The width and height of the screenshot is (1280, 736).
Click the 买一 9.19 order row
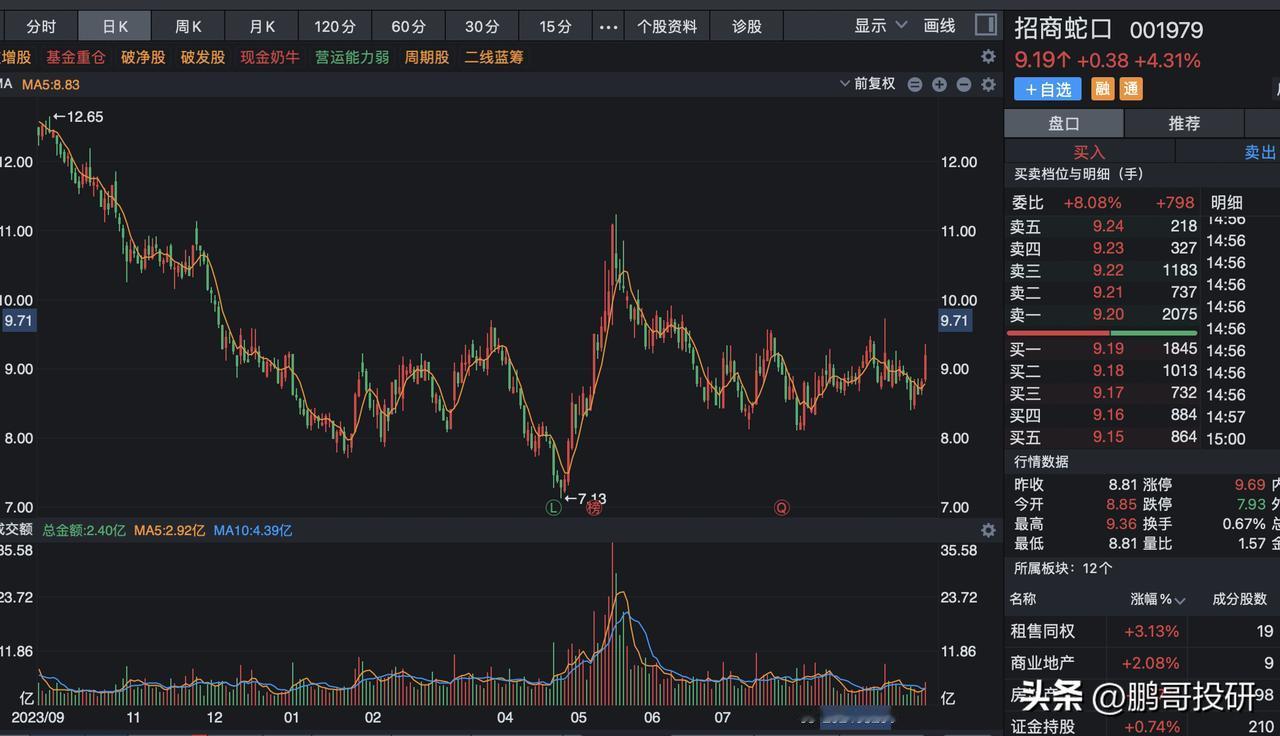[x=1103, y=348]
